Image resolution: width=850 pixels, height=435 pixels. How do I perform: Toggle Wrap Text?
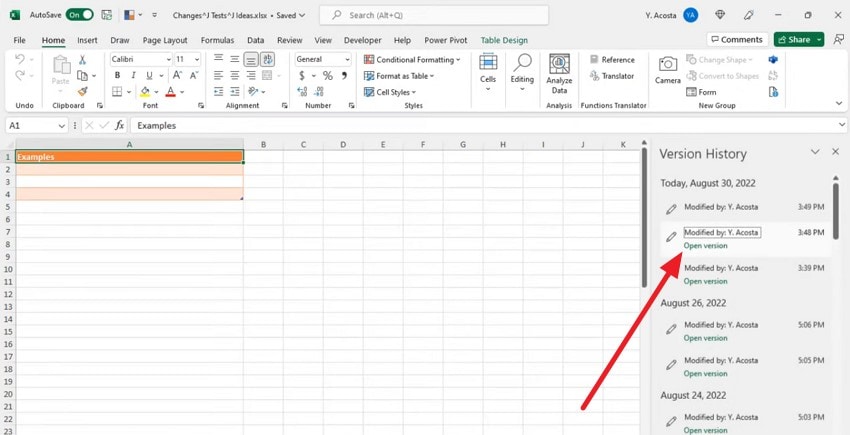267,59
